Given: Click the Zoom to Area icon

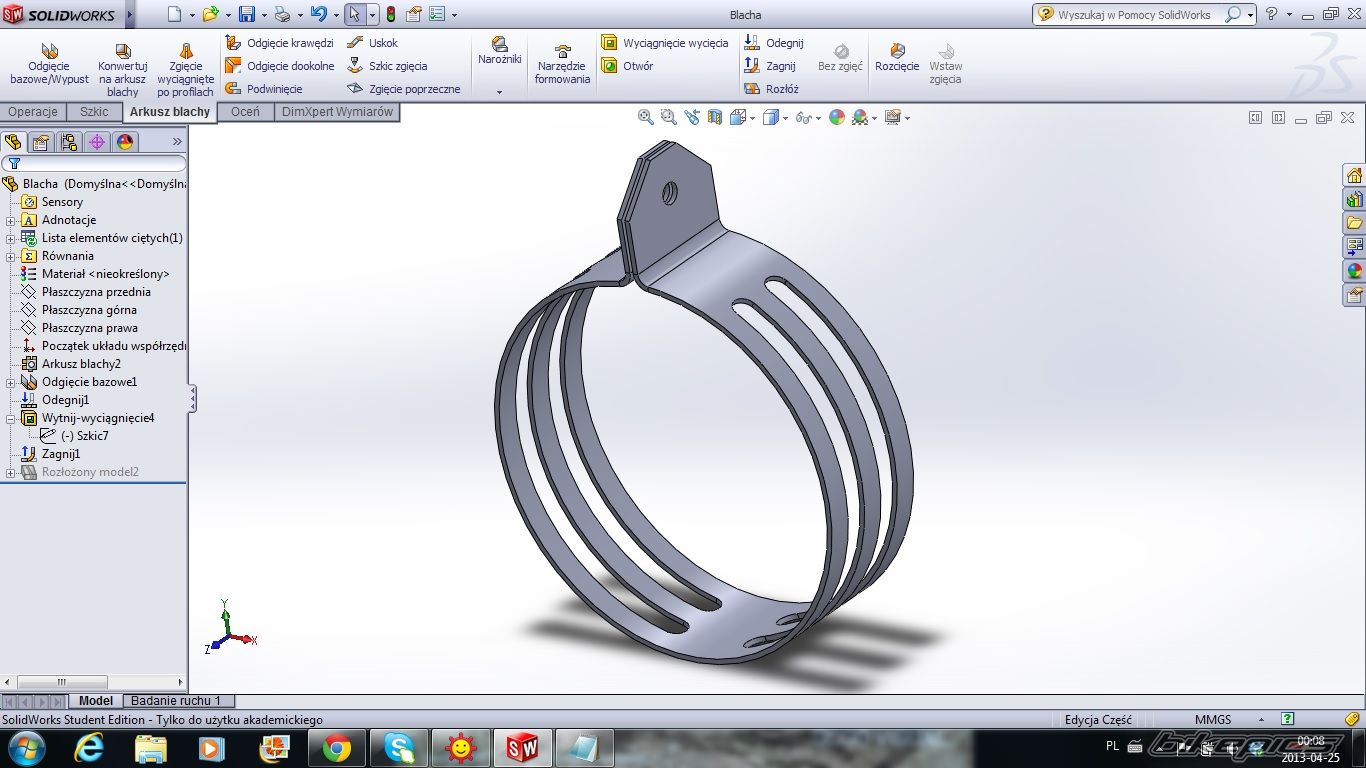Looking at the screenshot, I should click(669, 117).
